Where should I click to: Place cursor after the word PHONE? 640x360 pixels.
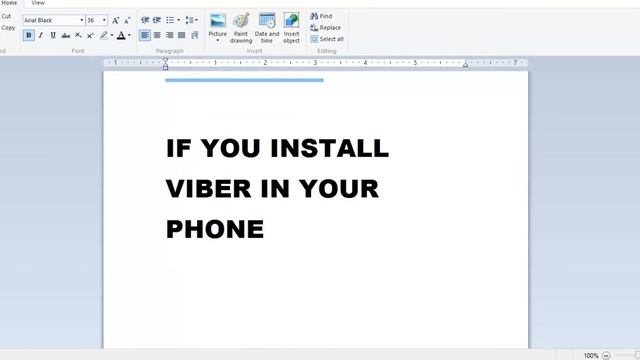[x=265, y=229]
